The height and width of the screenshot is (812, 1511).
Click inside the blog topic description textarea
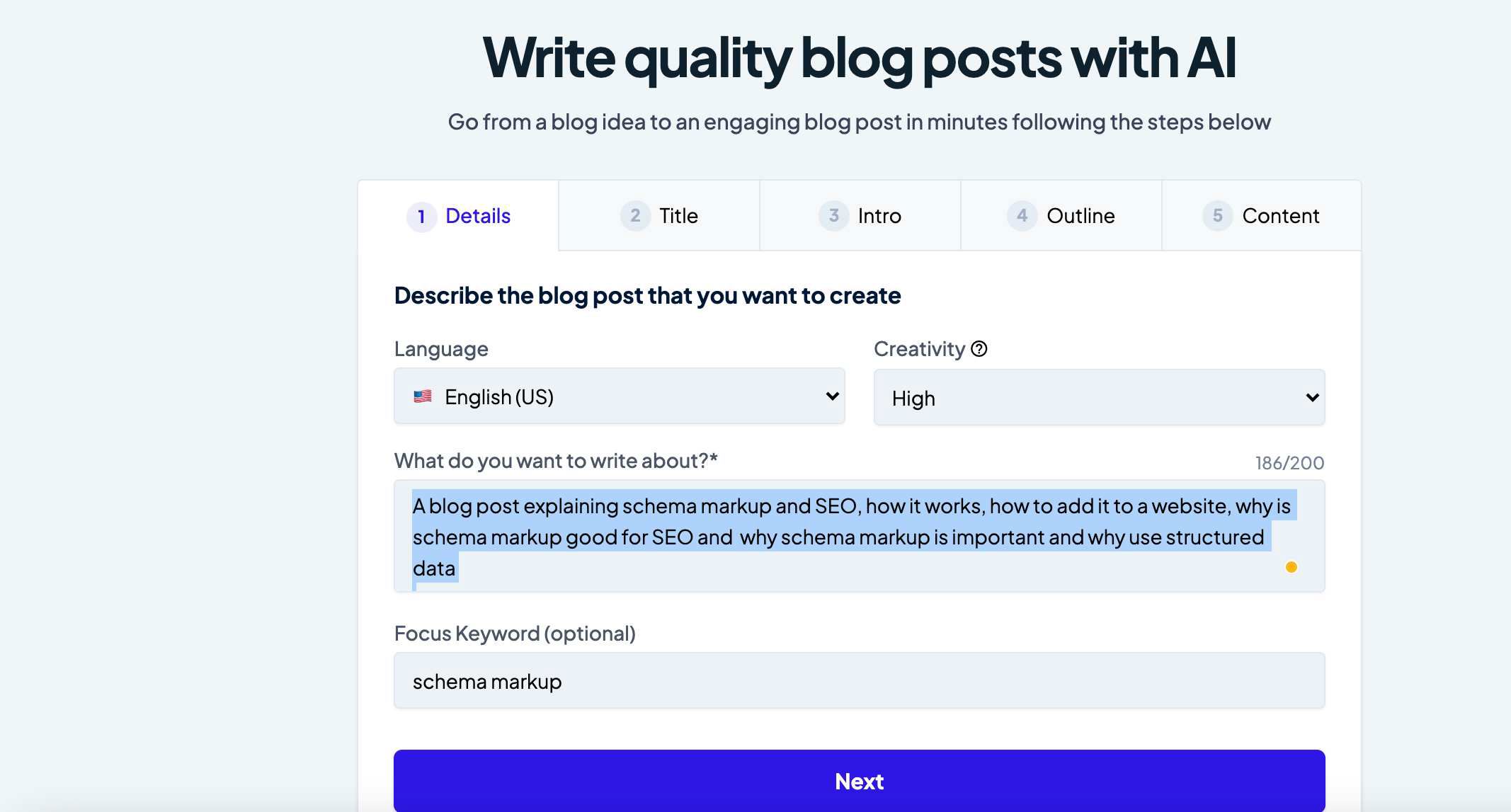click(859, 537)
